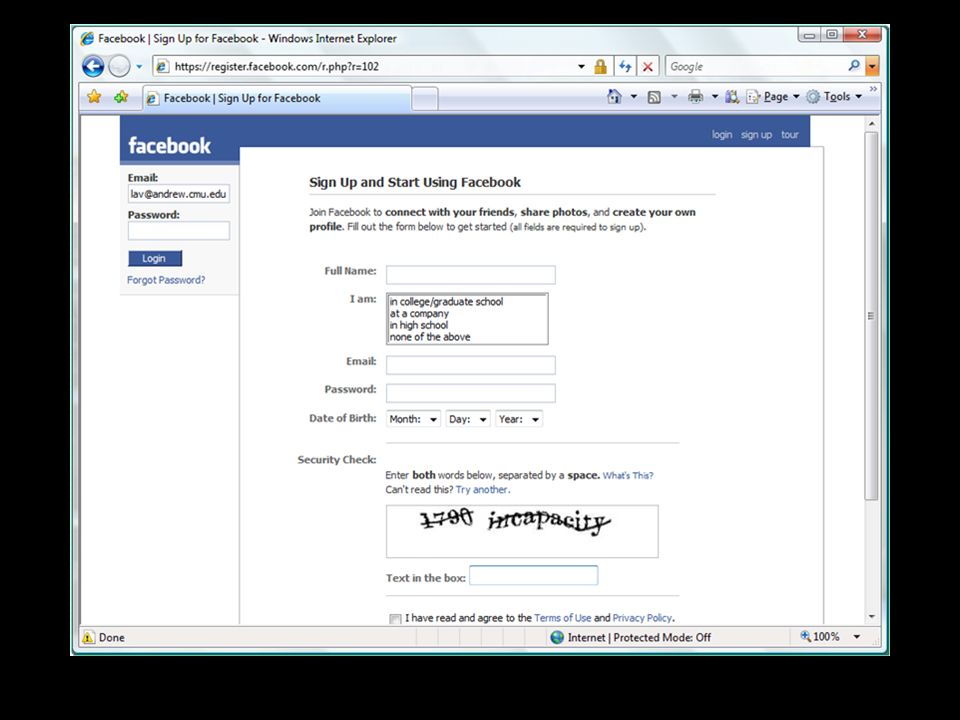960x720 pixels.
Task: Select the Facebook Sign Up tab
Action: point(277,98)
